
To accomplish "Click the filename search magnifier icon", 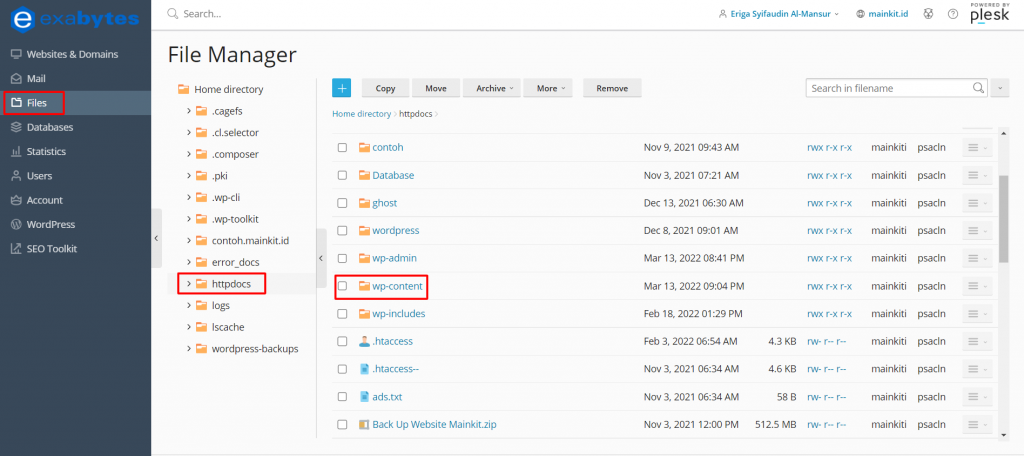I will (x=978, y=88).
